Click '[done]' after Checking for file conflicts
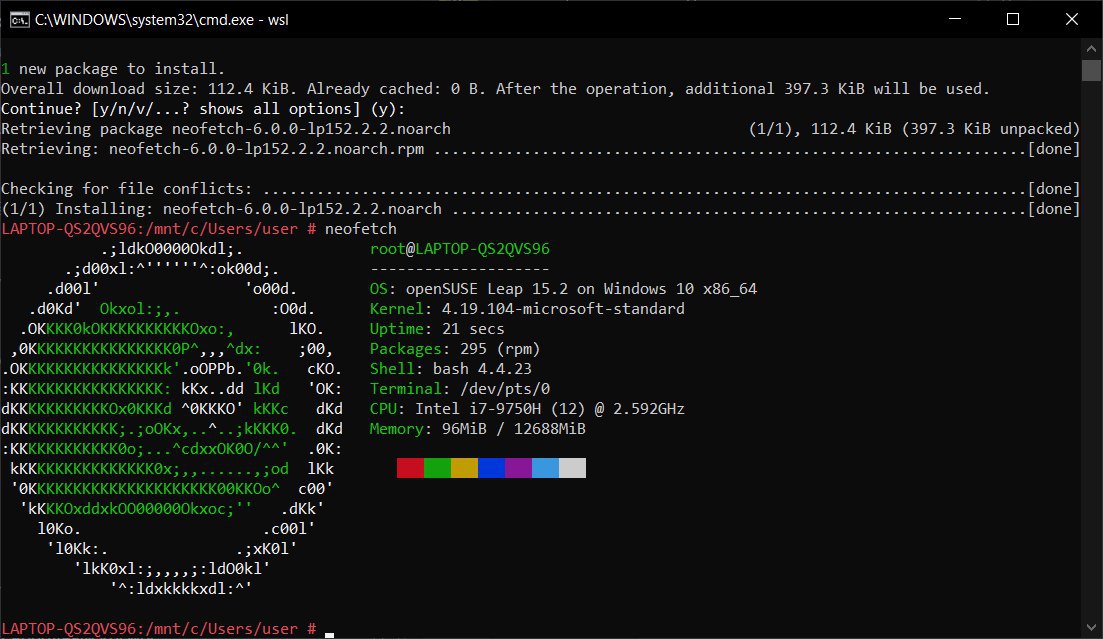Image resolution: width=1103 pixels, height=639 pixels. coord(1053,189)
